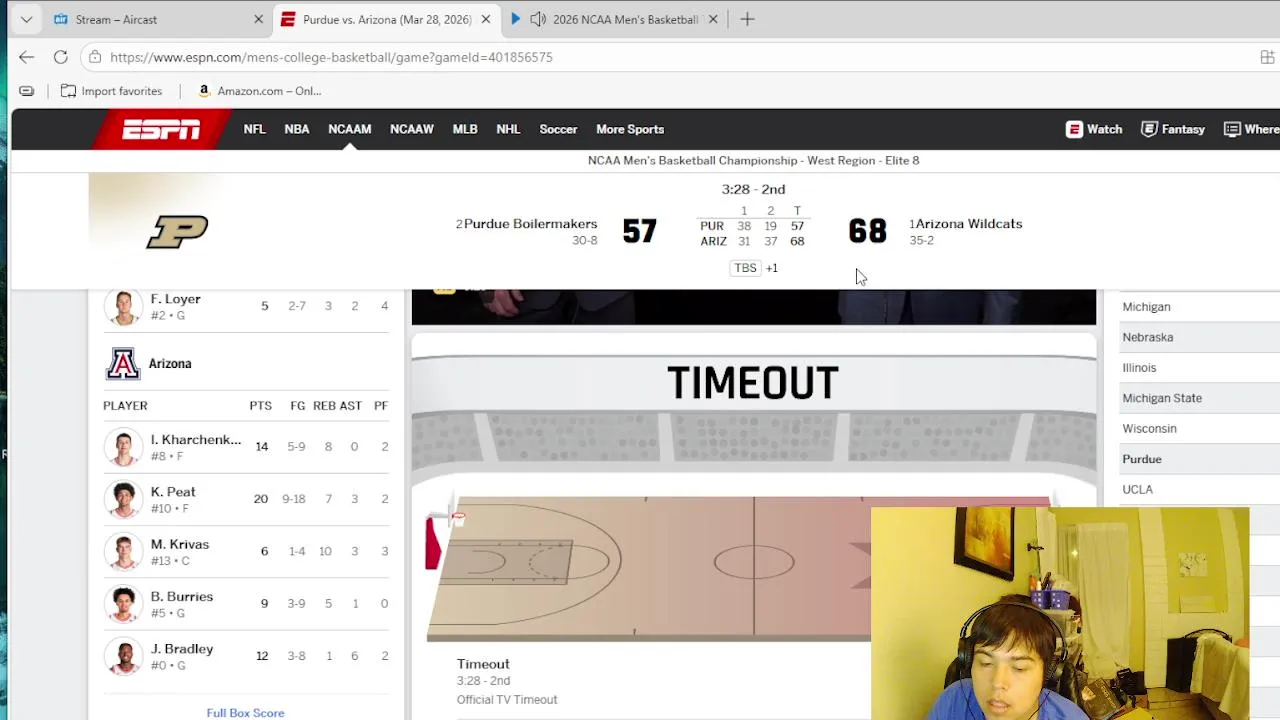This screenshot has height=720, width=1280.
Task: Open the Fantasy section
Action: point(1173,129)
